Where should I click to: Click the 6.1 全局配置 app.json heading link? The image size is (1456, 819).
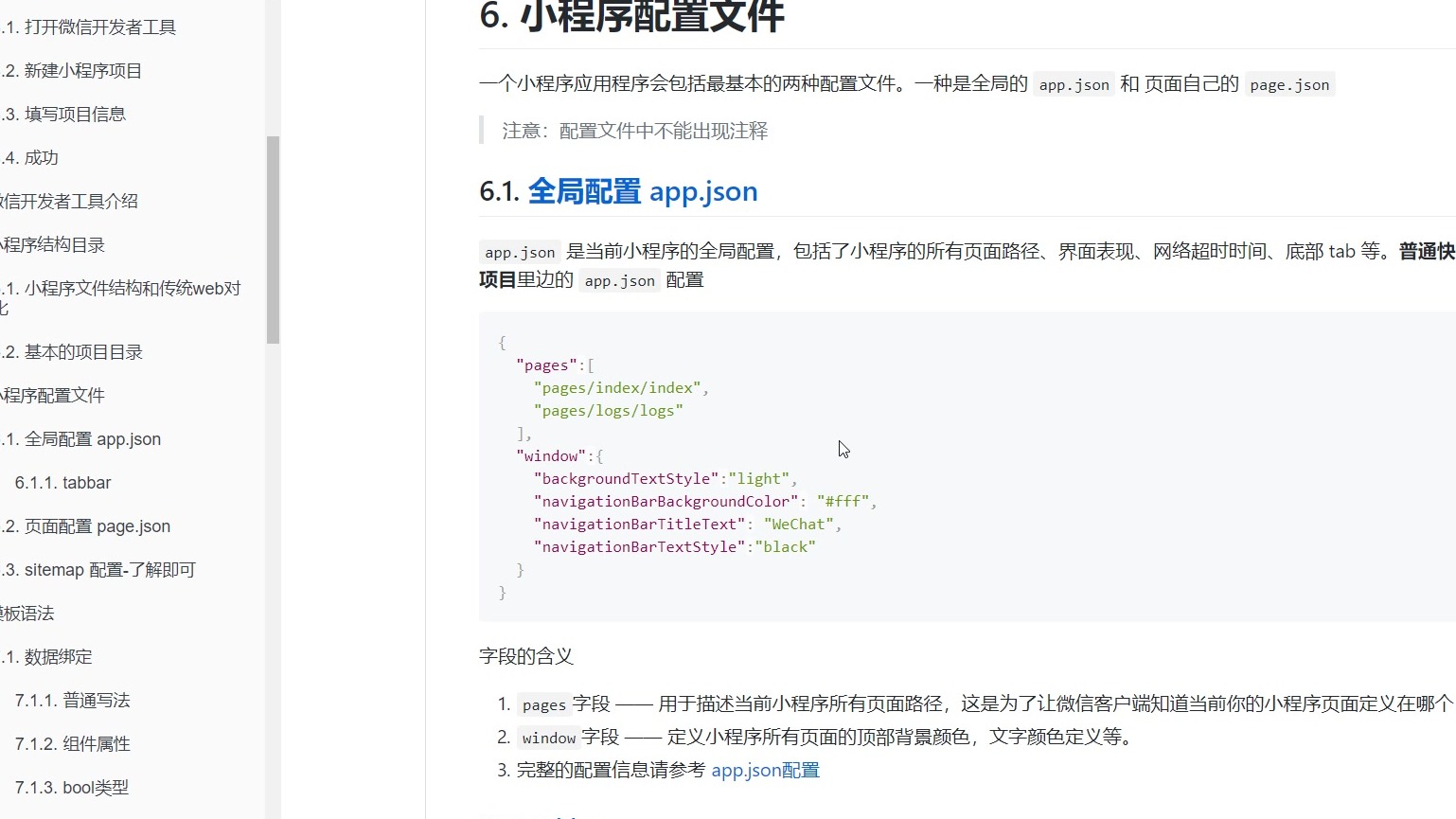click(x=642, y=191)
